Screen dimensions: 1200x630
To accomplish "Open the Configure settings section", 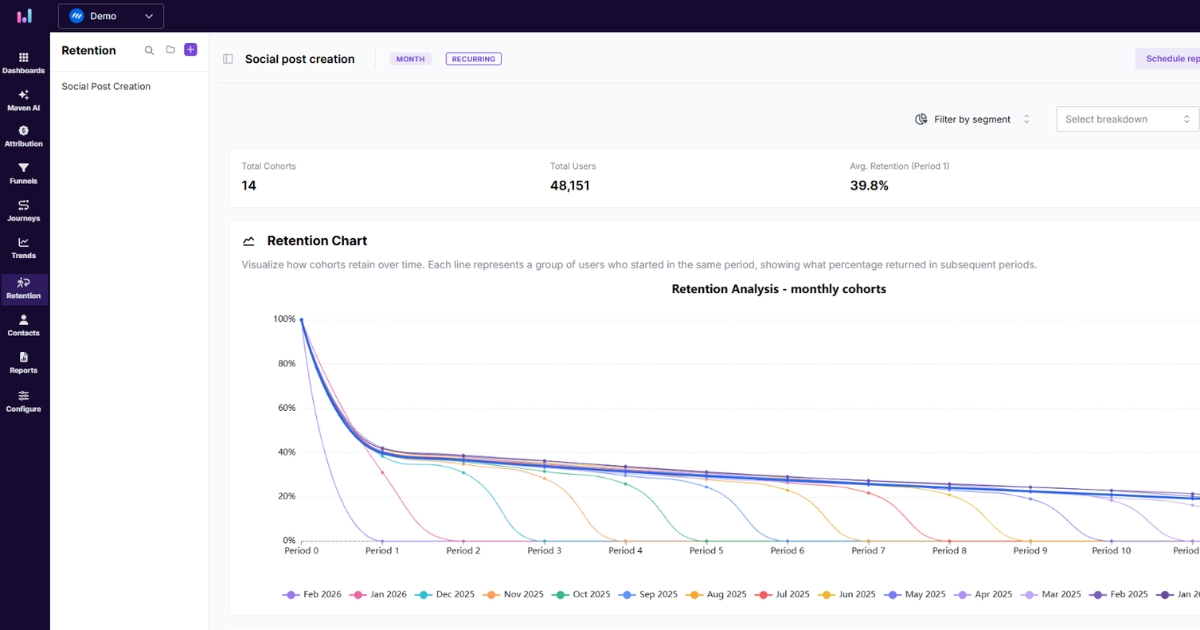I will 22,399.
